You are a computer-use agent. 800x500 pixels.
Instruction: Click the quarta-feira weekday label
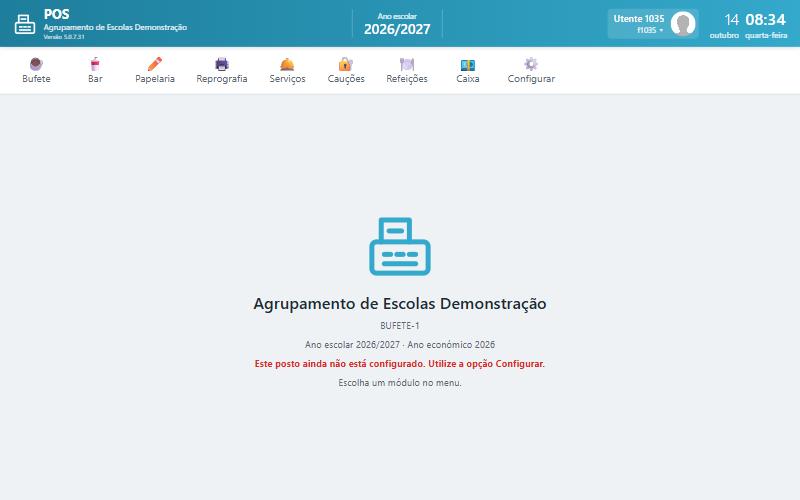[x=766, y=36]
